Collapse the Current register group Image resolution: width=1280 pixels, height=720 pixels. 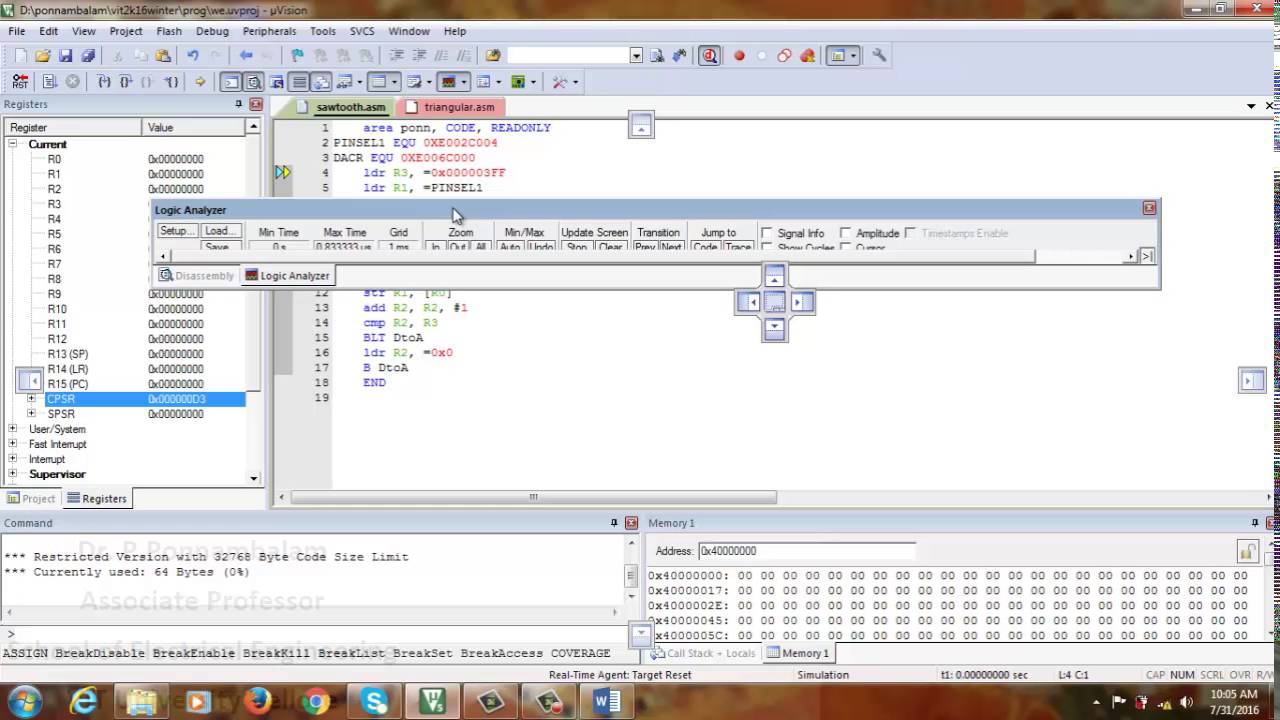pyautogui.click(x=13, y=144)
